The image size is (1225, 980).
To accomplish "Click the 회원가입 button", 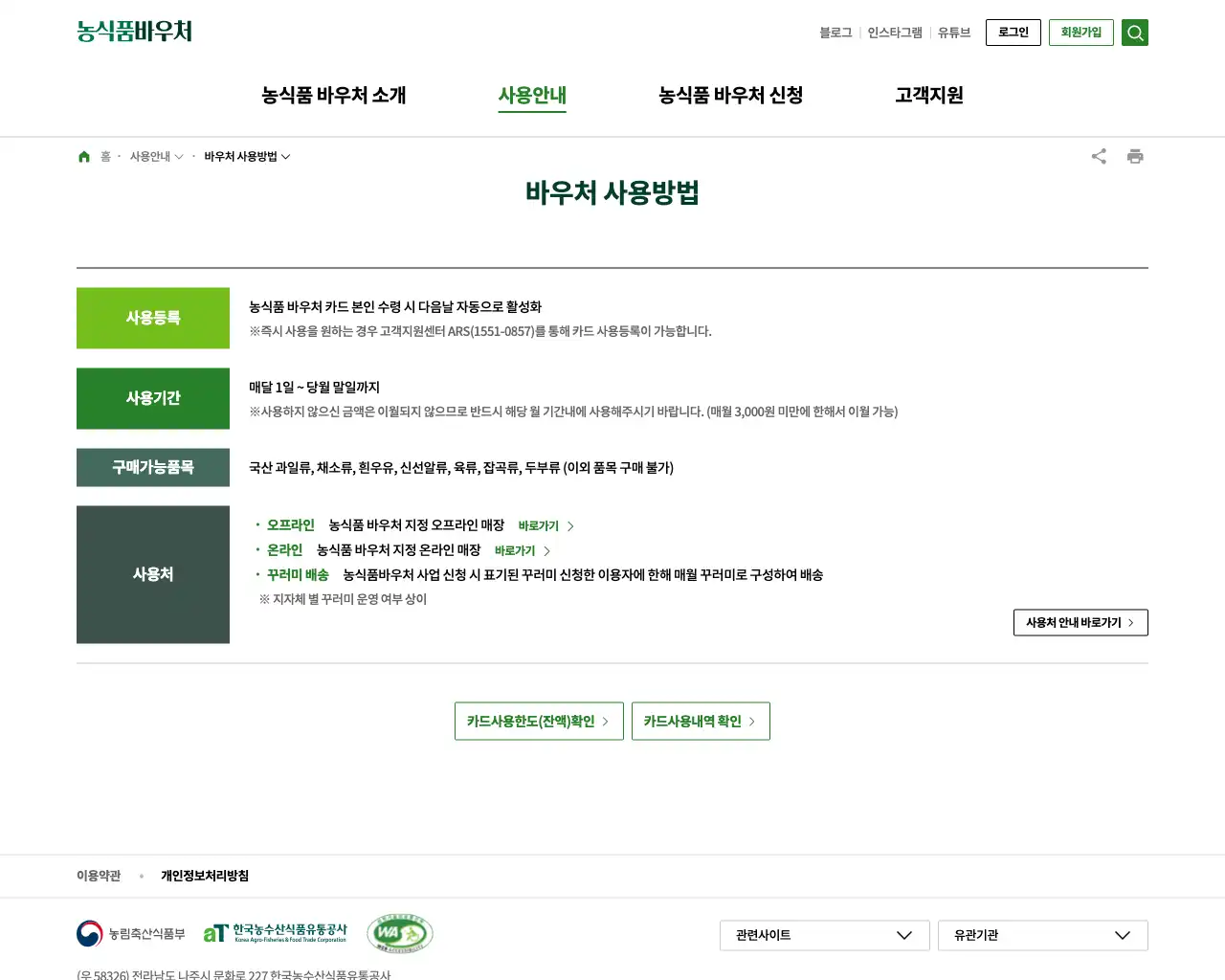I will 1080,33.
